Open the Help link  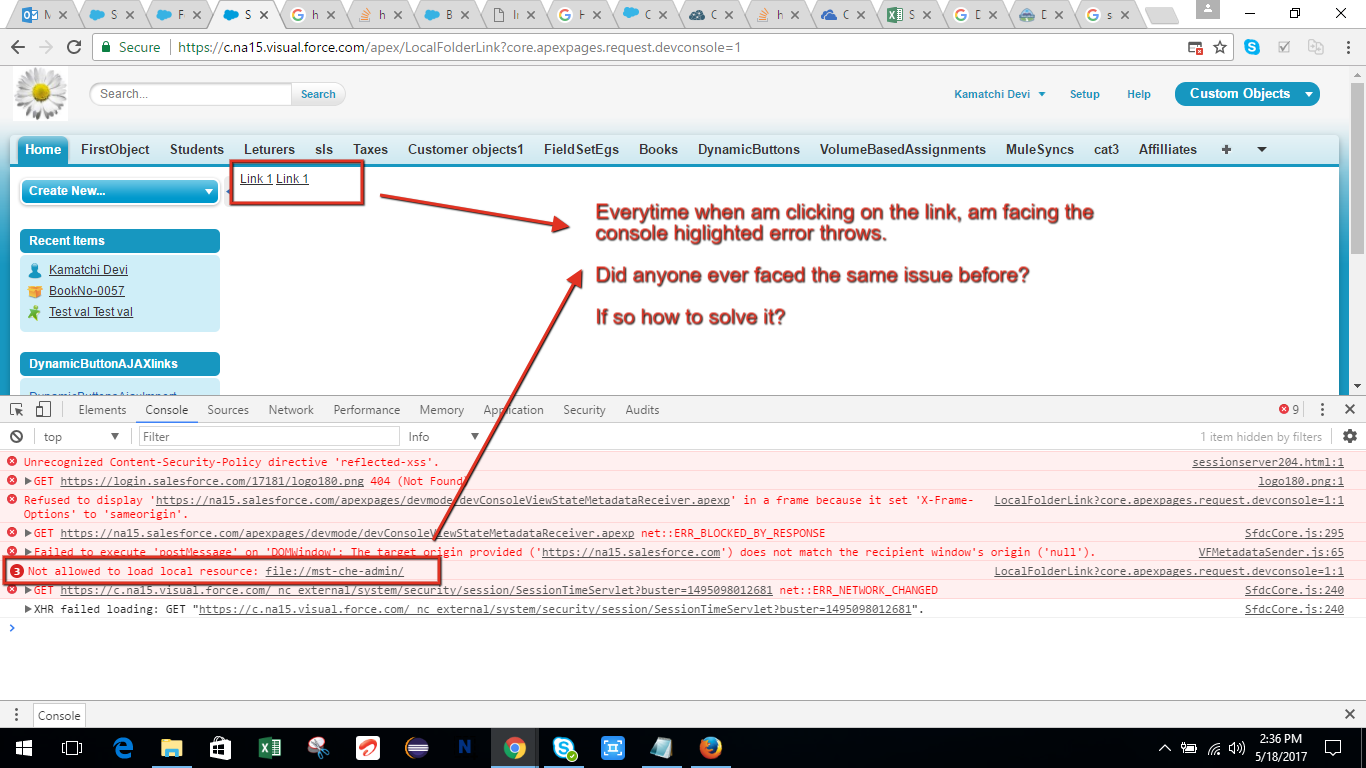coord(1139,94)
